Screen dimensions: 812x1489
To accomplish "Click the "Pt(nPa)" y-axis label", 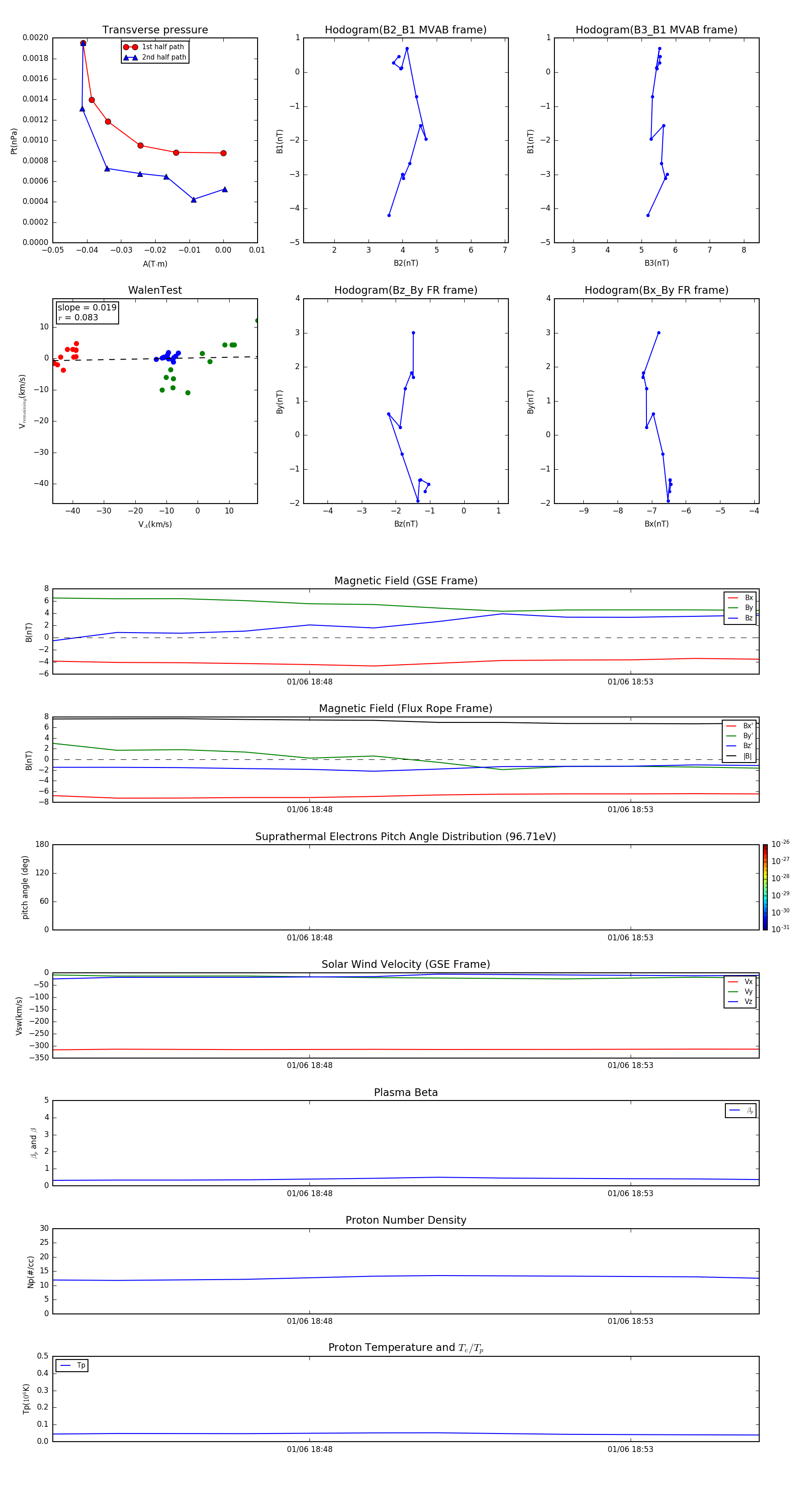I will 14,141.
